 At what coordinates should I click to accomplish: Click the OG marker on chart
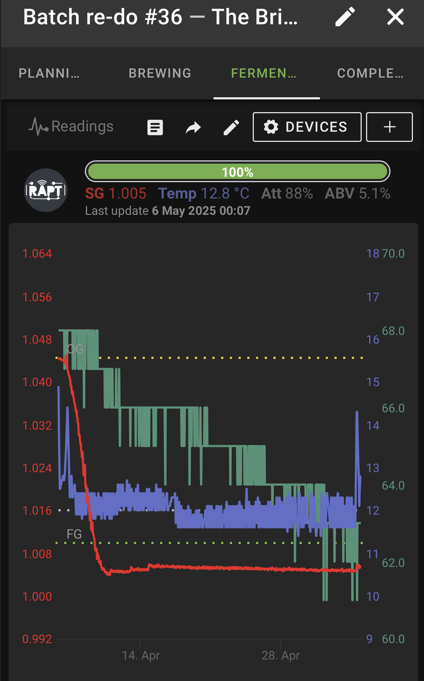point(75,349)
